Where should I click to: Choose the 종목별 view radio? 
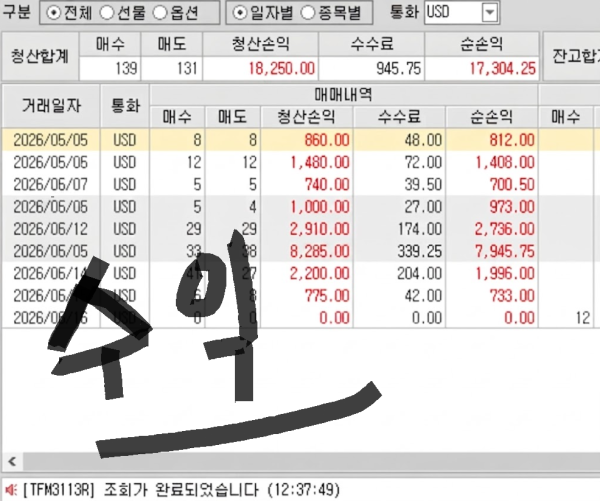point(308,13)
